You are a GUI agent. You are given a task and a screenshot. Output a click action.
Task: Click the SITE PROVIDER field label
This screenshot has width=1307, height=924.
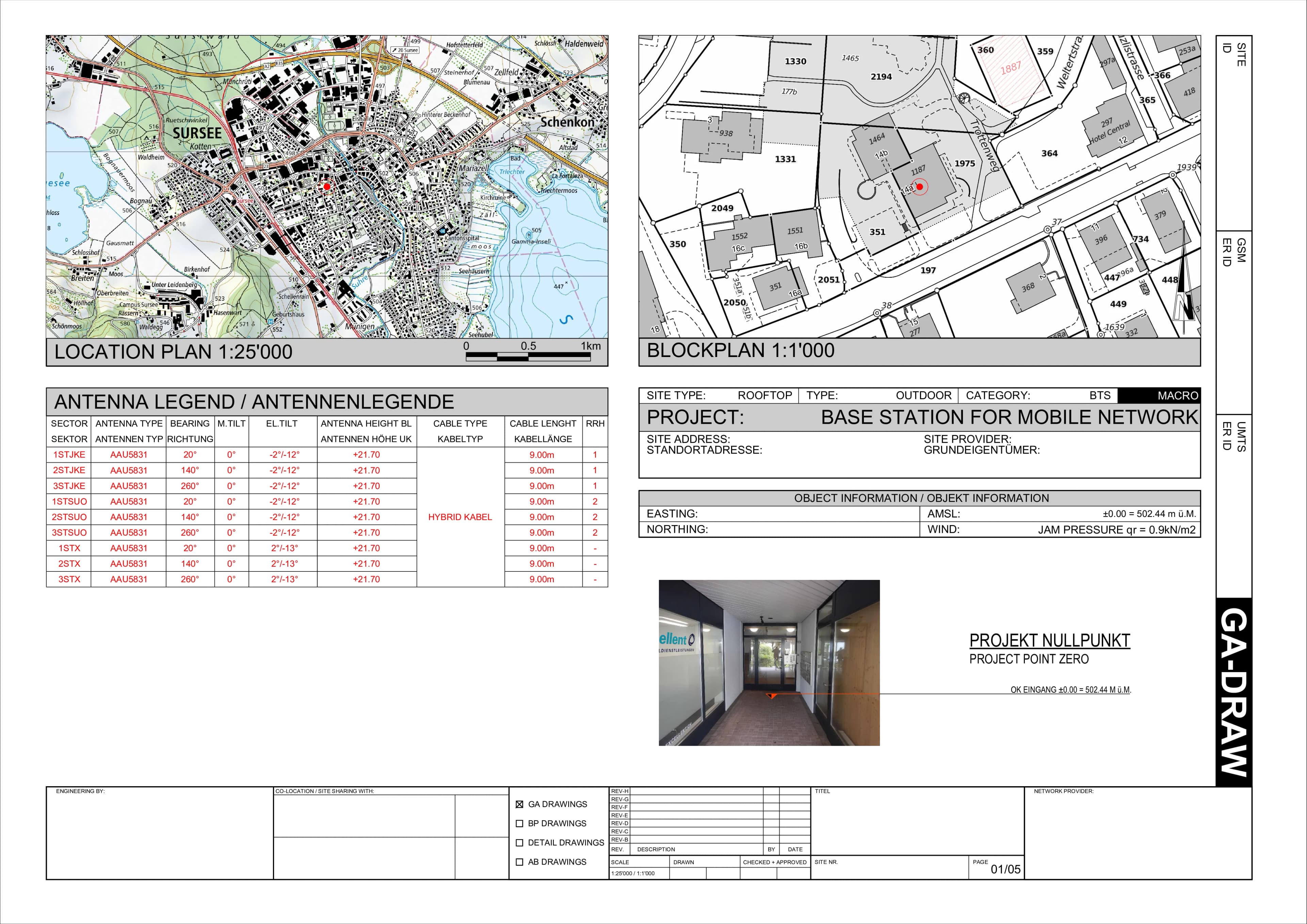coord(967,439)
